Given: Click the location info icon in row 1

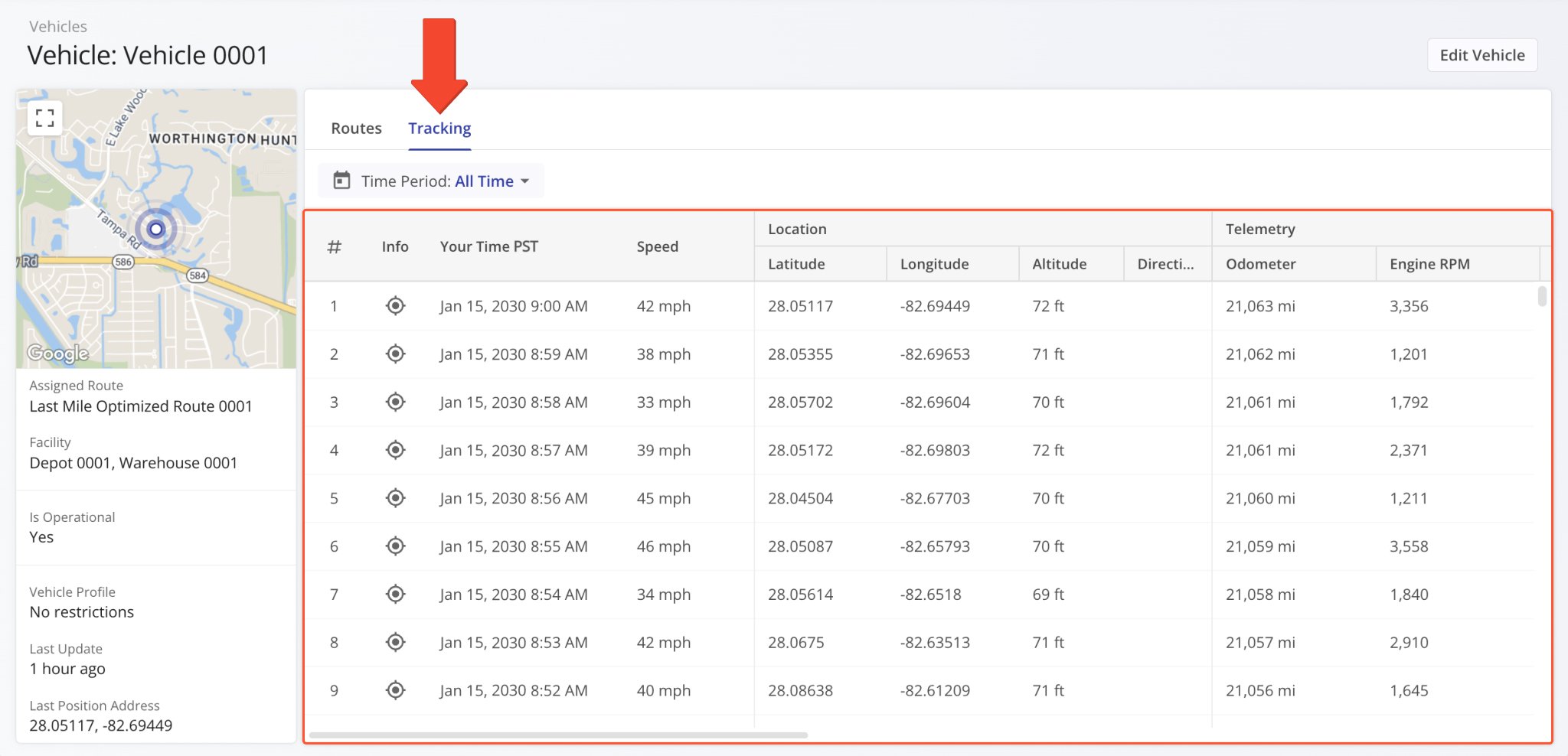Looking at the screenshot, I should pyautogui.click(x=395, y=306).
